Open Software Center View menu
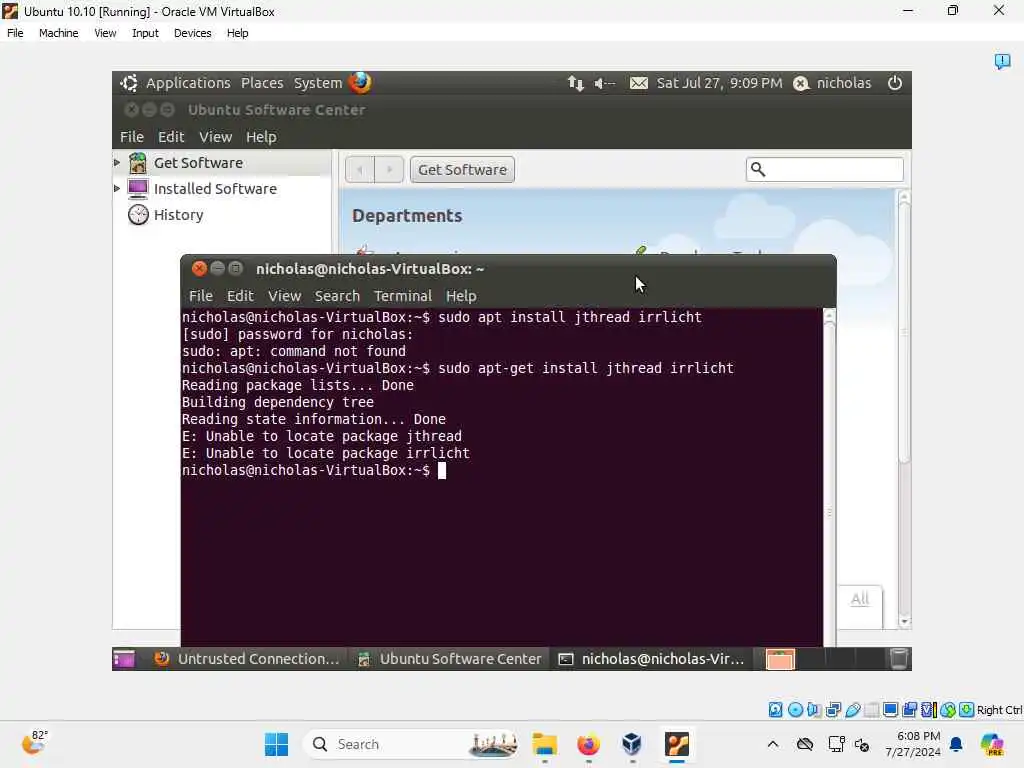 click(216, 136)
